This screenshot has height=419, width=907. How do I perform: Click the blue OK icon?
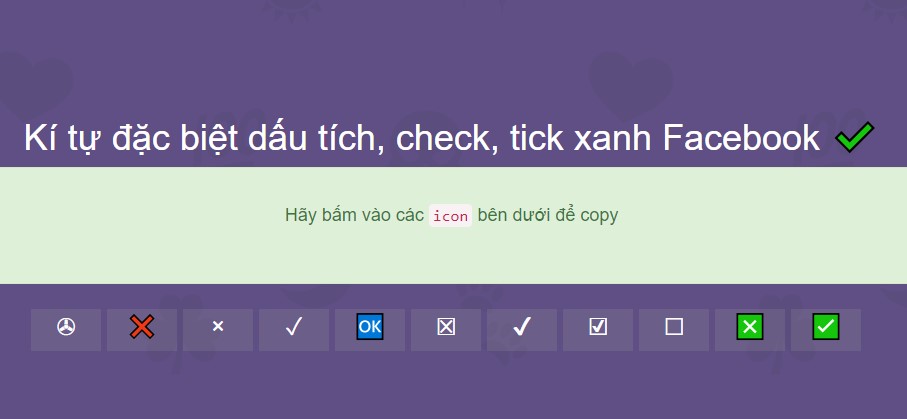370,327
